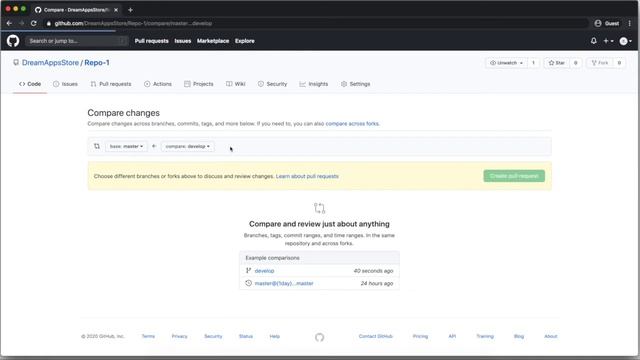The image size is (640, 360).
Task: Open Explore in top navigation
Action: [244, 41]
